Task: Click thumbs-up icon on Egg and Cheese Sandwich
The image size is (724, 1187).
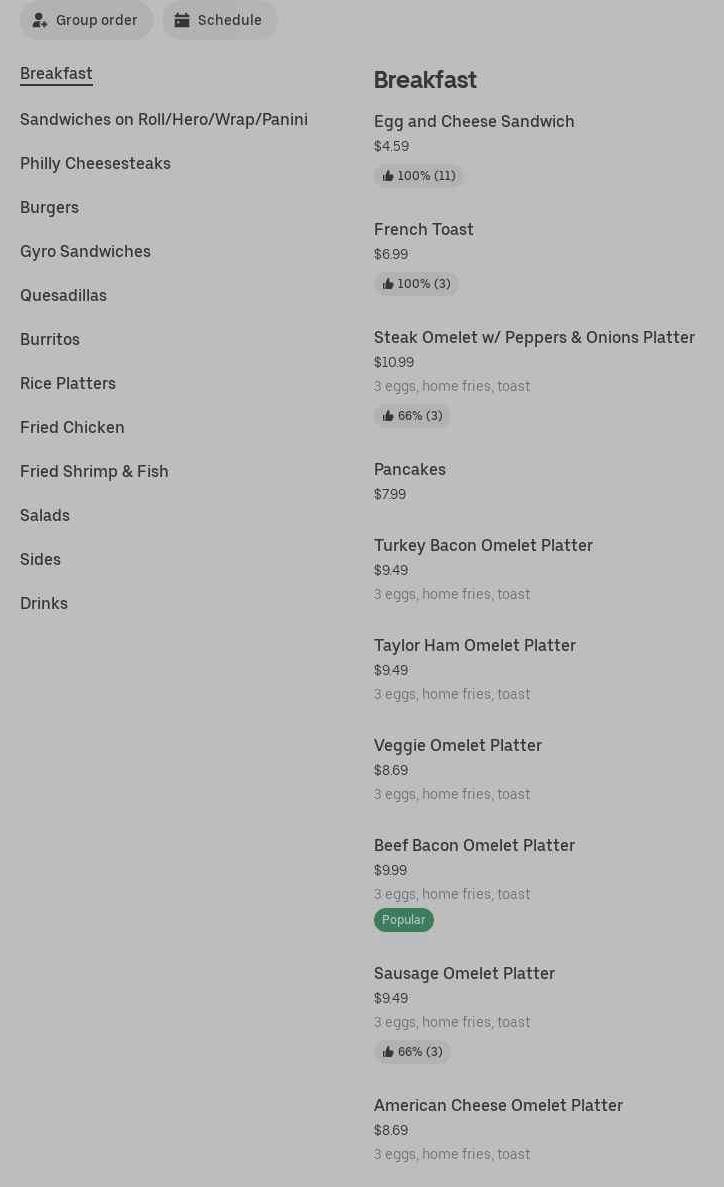Action: tap(388, 176)
